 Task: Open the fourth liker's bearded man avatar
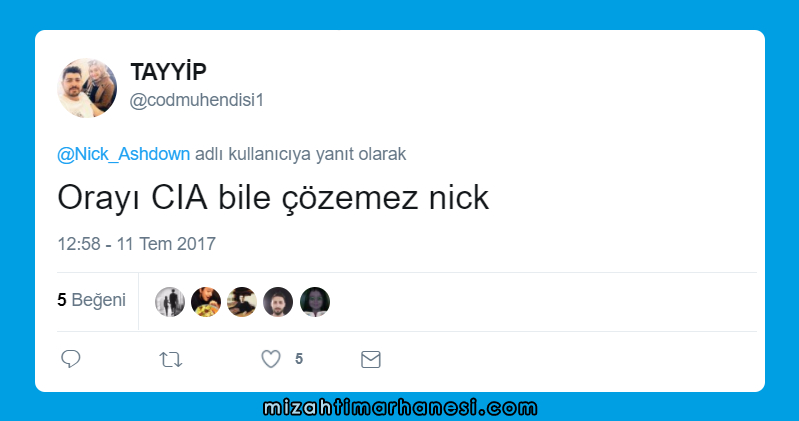[278, 302]
